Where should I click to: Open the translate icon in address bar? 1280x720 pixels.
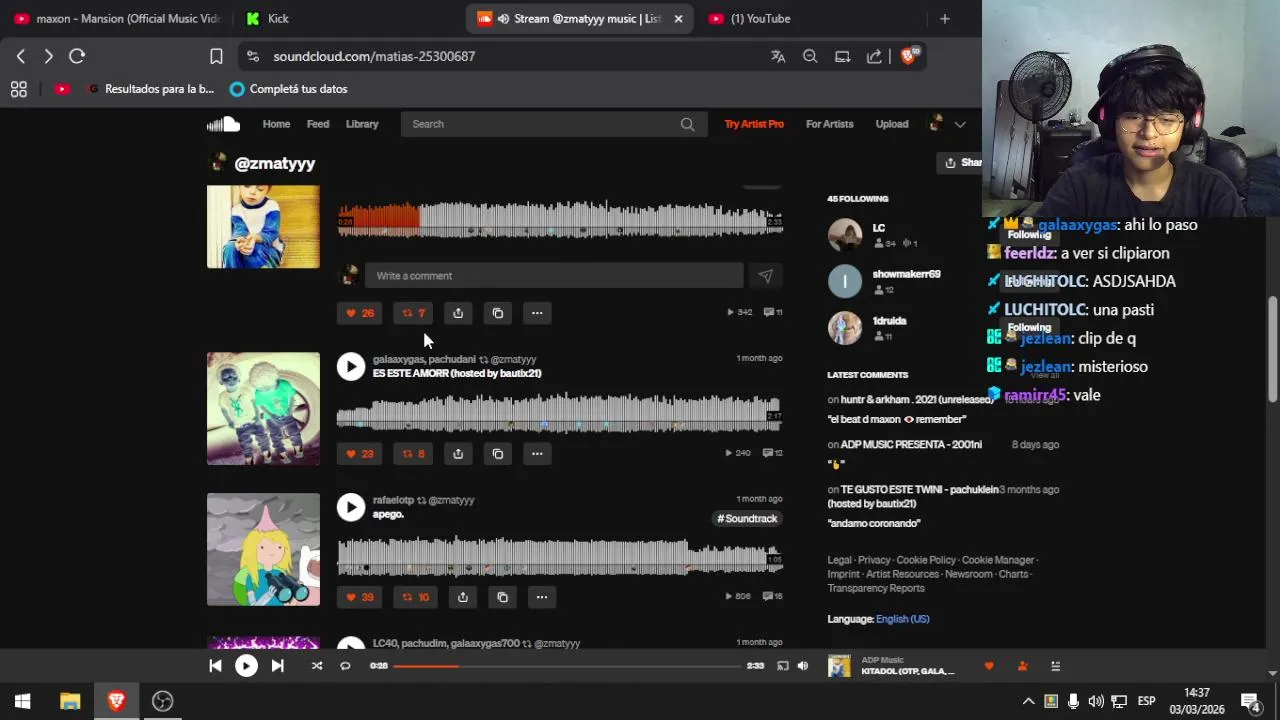click(x=778, y=56)
